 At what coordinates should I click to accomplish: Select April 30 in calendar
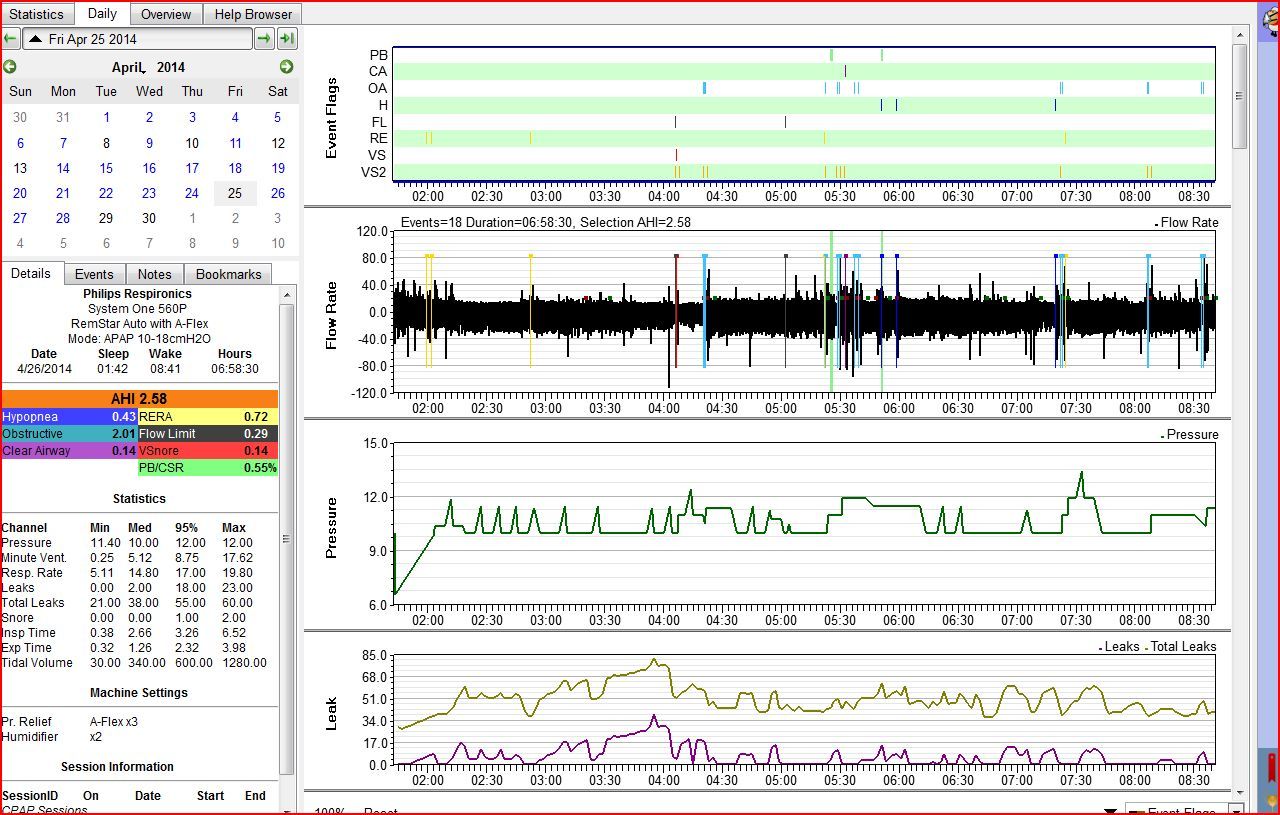tap(149, 218)
